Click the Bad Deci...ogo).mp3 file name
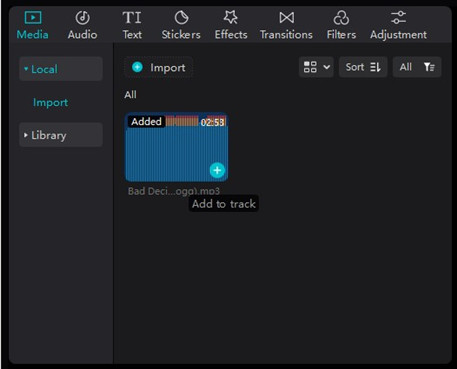457x369 pixels. click(174, 191)
